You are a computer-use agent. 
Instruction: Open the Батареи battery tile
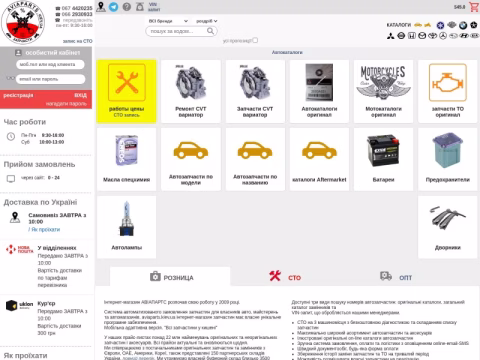click(383, 159)
